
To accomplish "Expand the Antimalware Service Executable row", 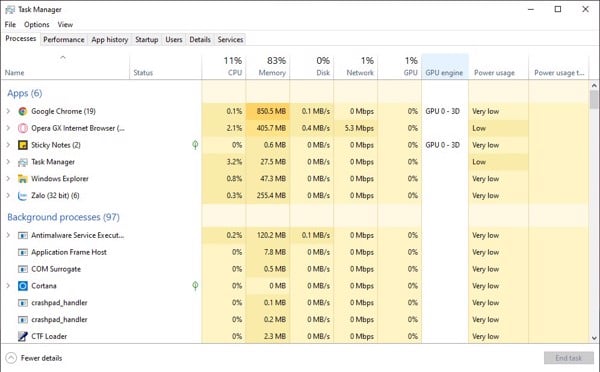I will 8,235.
